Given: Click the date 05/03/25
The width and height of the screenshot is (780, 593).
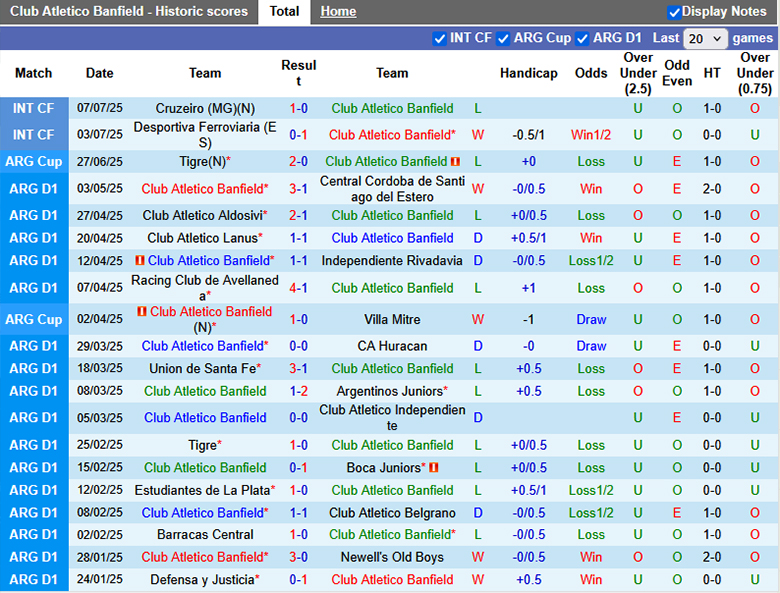Looking at the screenshot, I should (99, 417).
